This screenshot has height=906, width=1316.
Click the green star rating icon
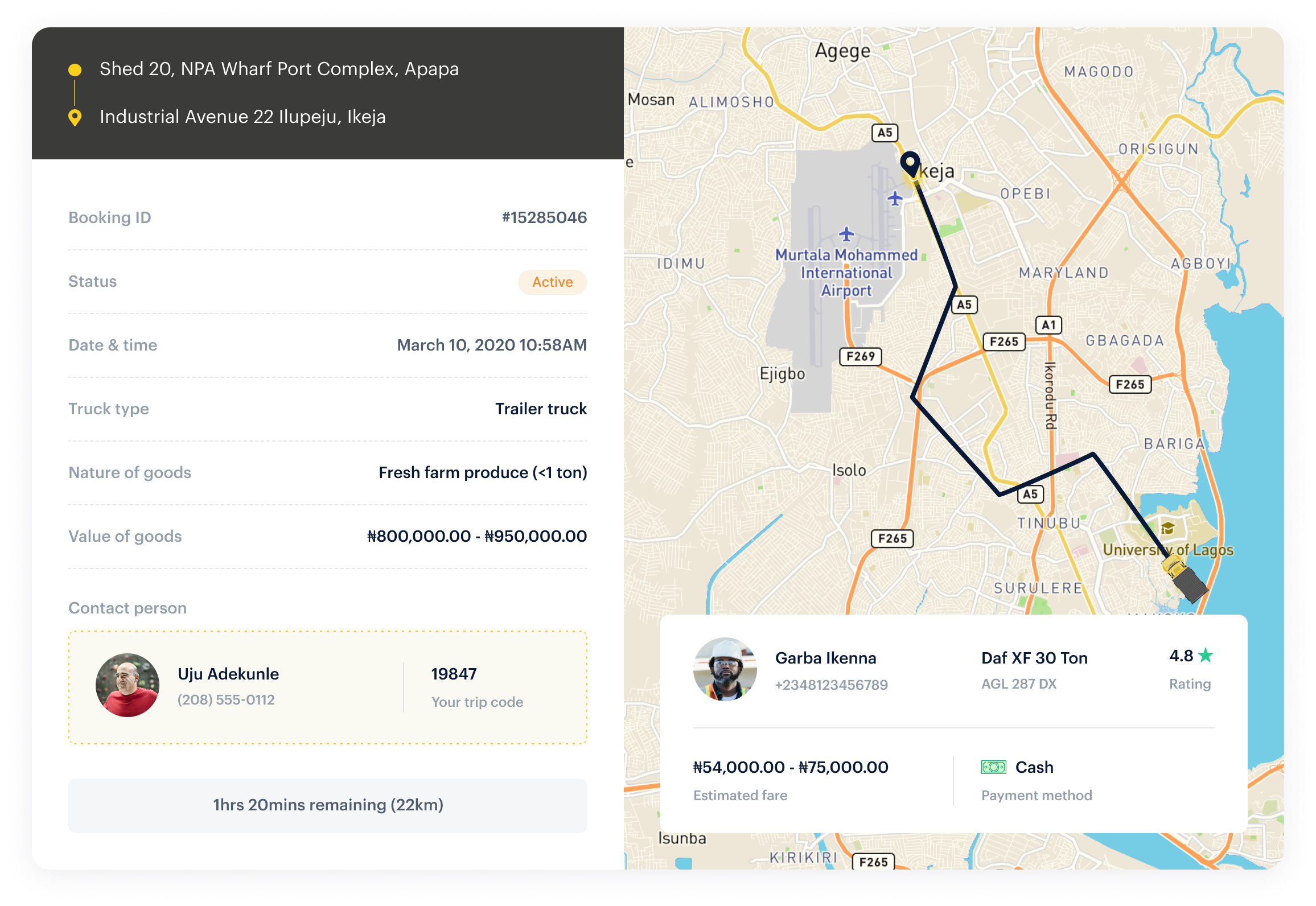pos(1206,656)
